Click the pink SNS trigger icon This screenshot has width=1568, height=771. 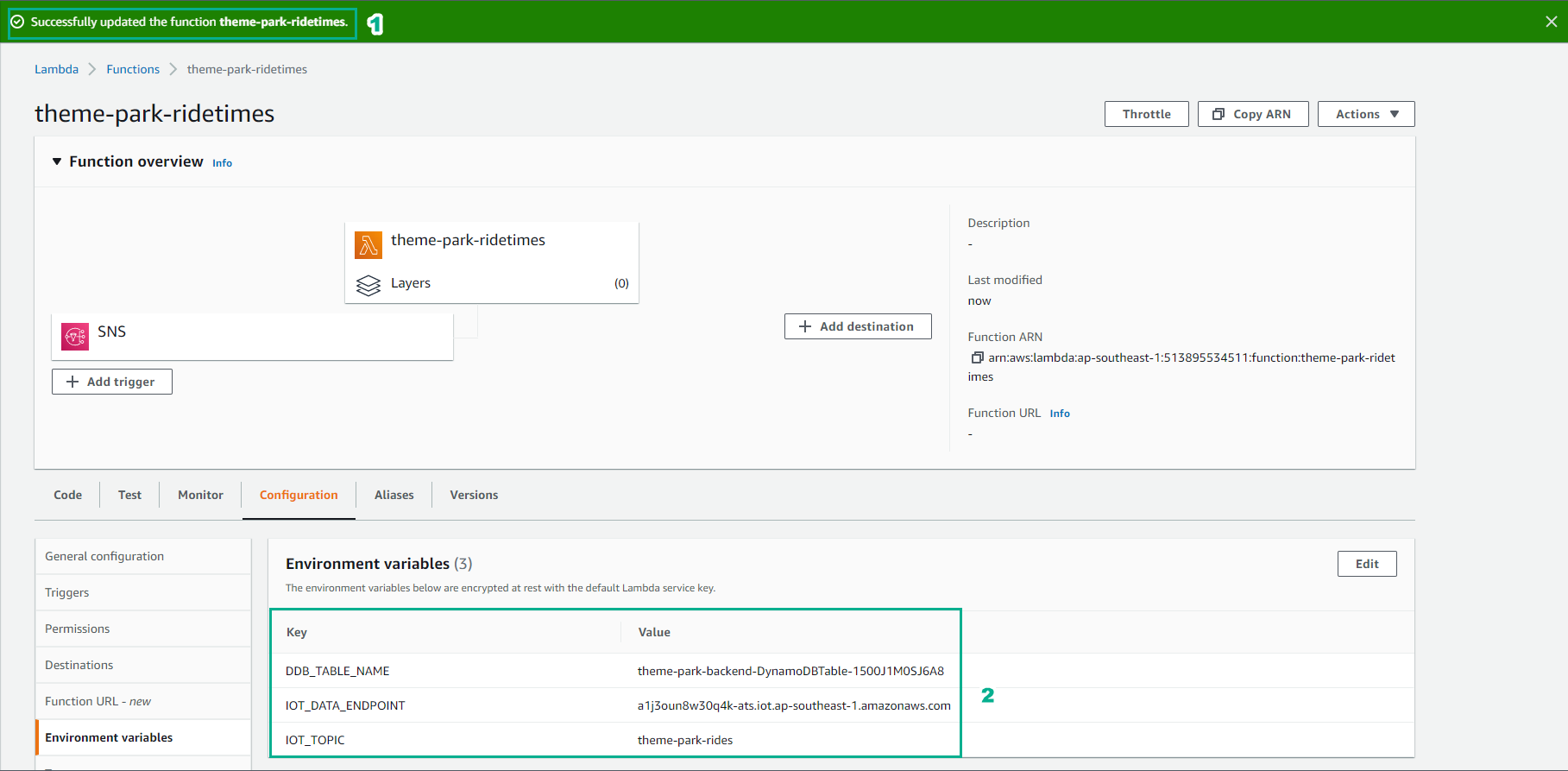[75, 336]
